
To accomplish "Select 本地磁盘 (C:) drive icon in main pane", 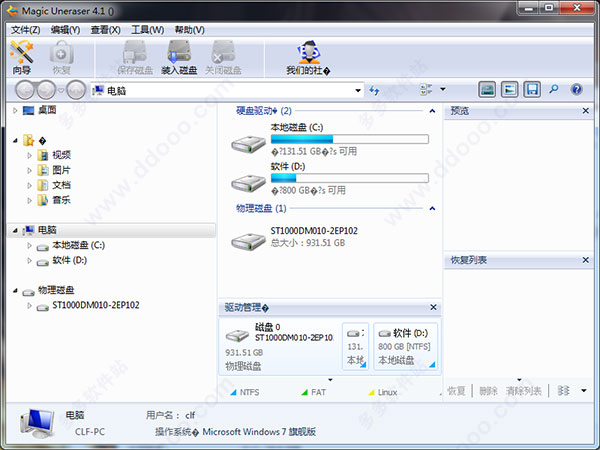I will click(248, 144).
